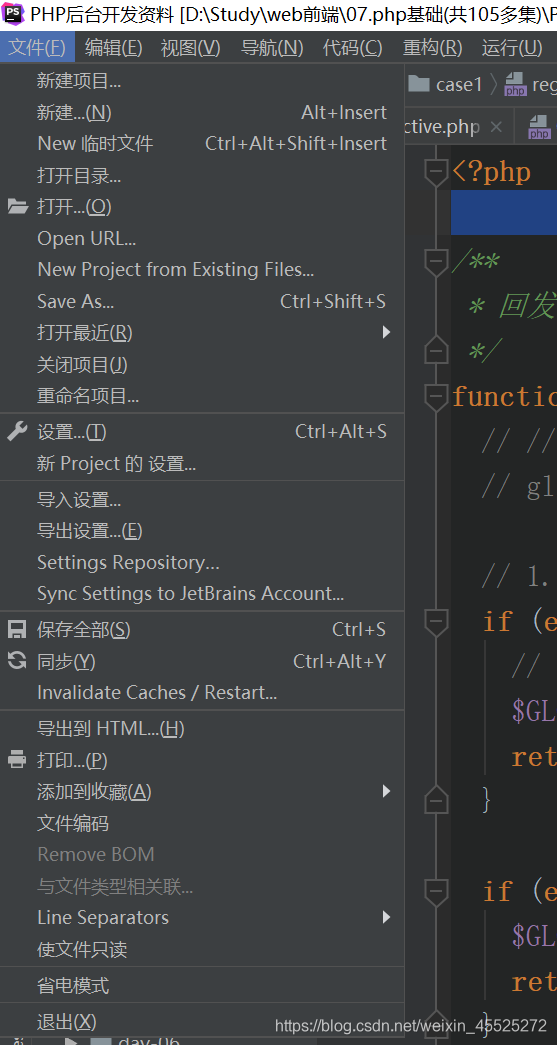Collapse the first if block fold marker

436,621
